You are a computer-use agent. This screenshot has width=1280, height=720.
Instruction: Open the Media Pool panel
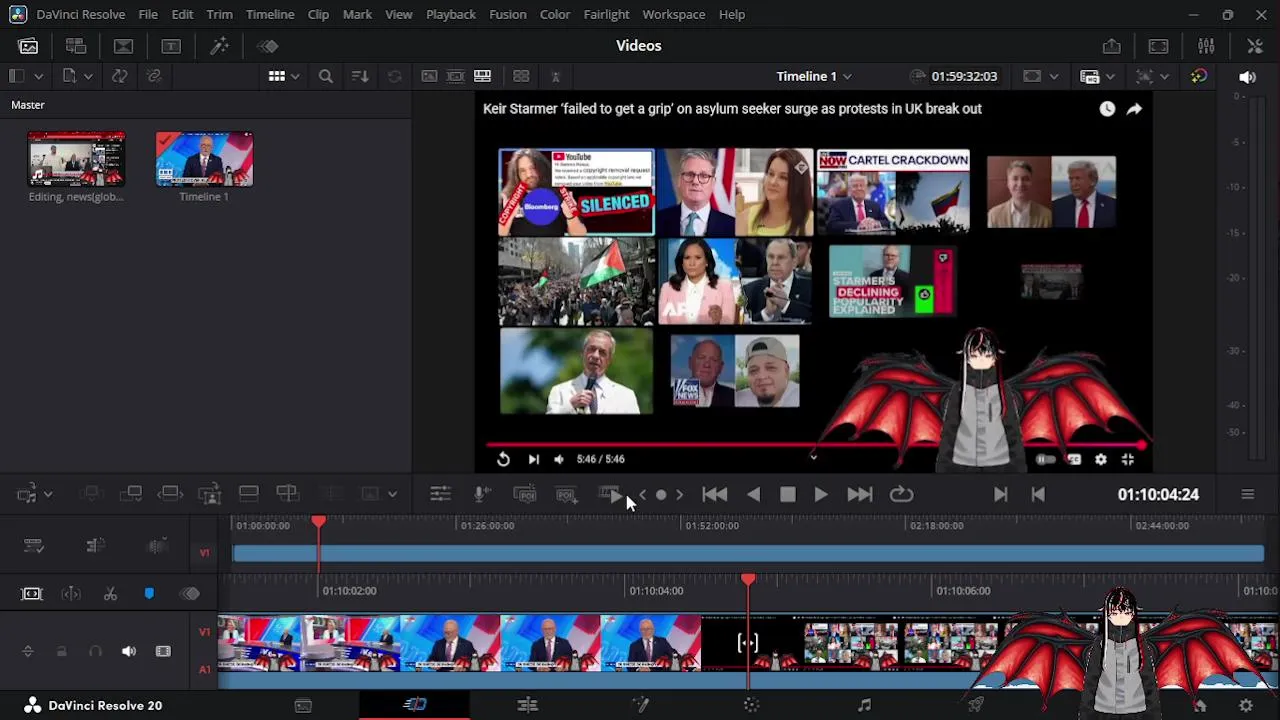(28, 46)
